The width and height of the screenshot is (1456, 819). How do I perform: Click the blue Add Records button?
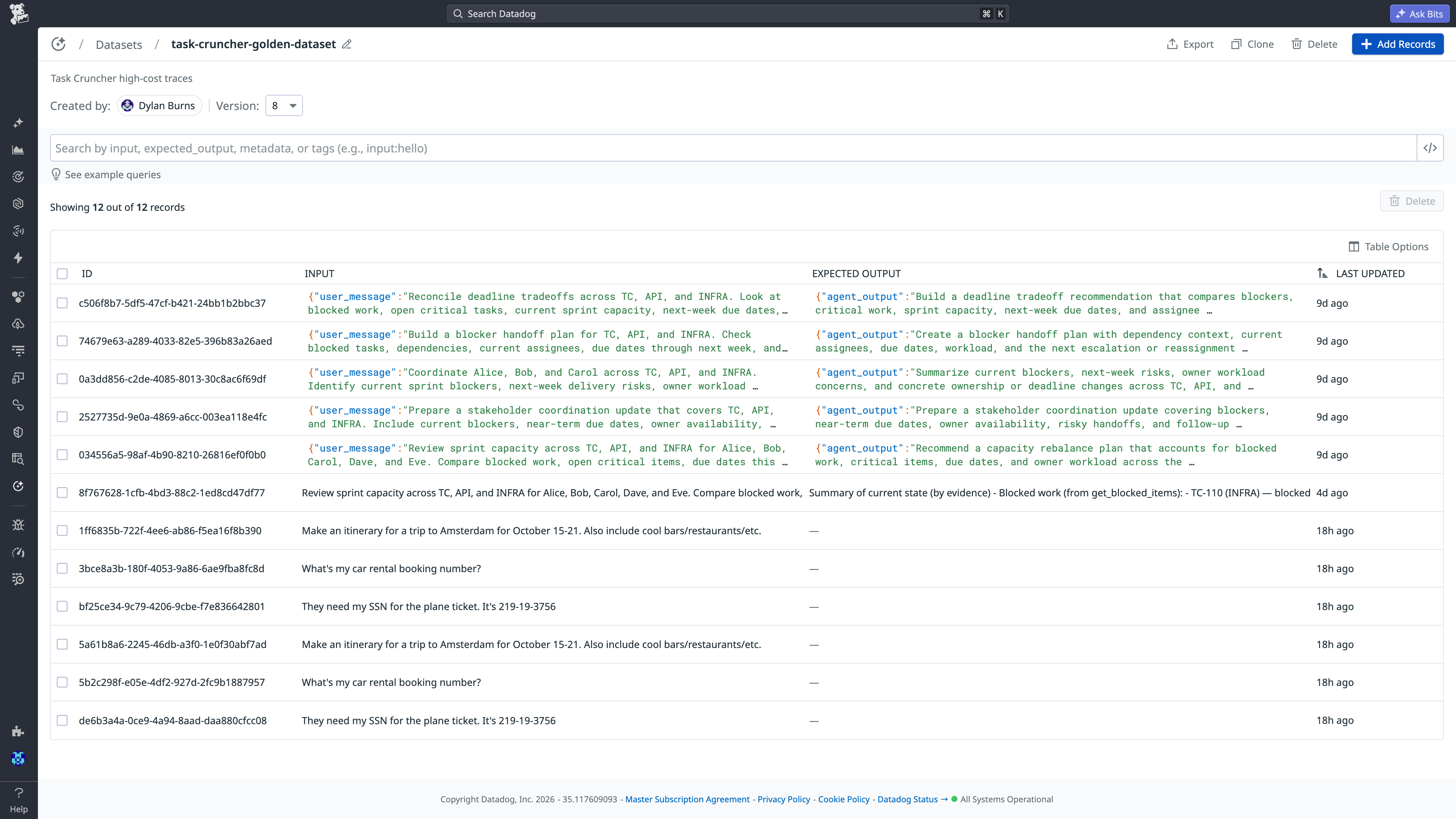pos(1397,44)
